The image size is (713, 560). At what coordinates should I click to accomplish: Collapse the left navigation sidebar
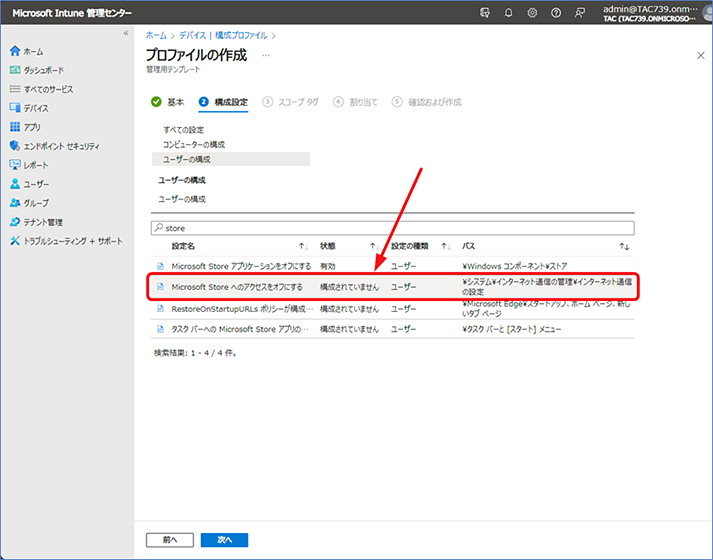click(x=126, y=33)
